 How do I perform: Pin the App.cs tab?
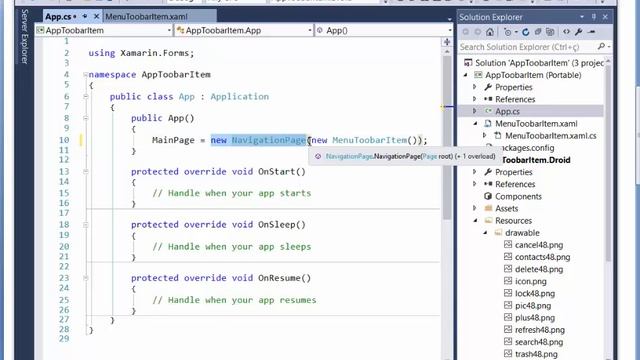(x=85, y=17)
